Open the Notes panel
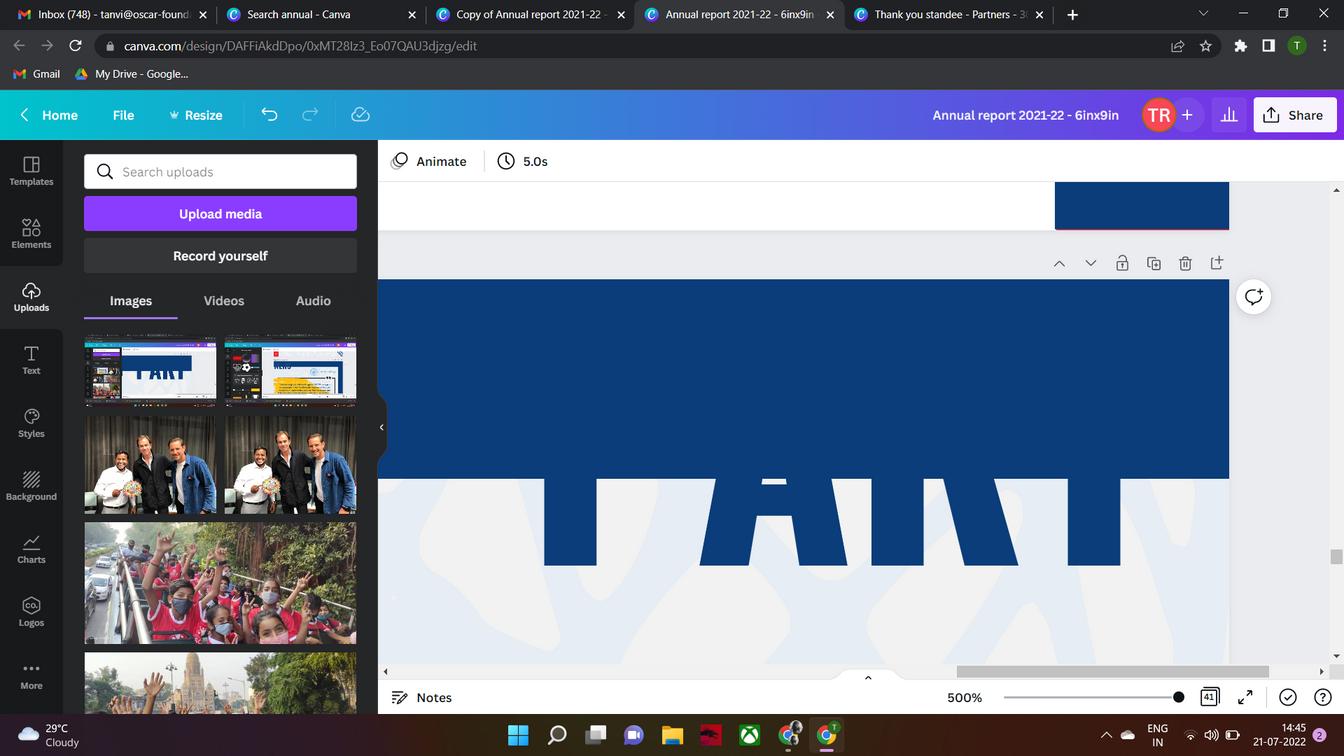The image size is (1344, 756). [x=421, y=697]
